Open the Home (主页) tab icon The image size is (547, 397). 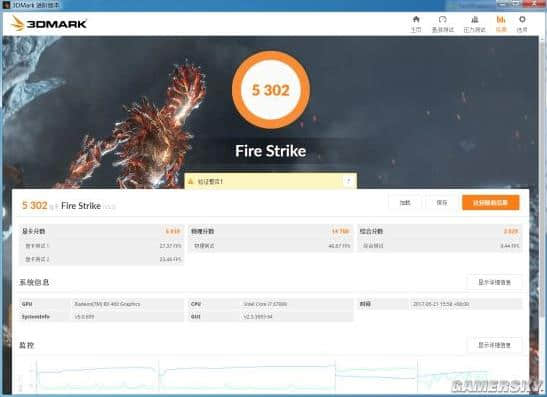point(416,20)
